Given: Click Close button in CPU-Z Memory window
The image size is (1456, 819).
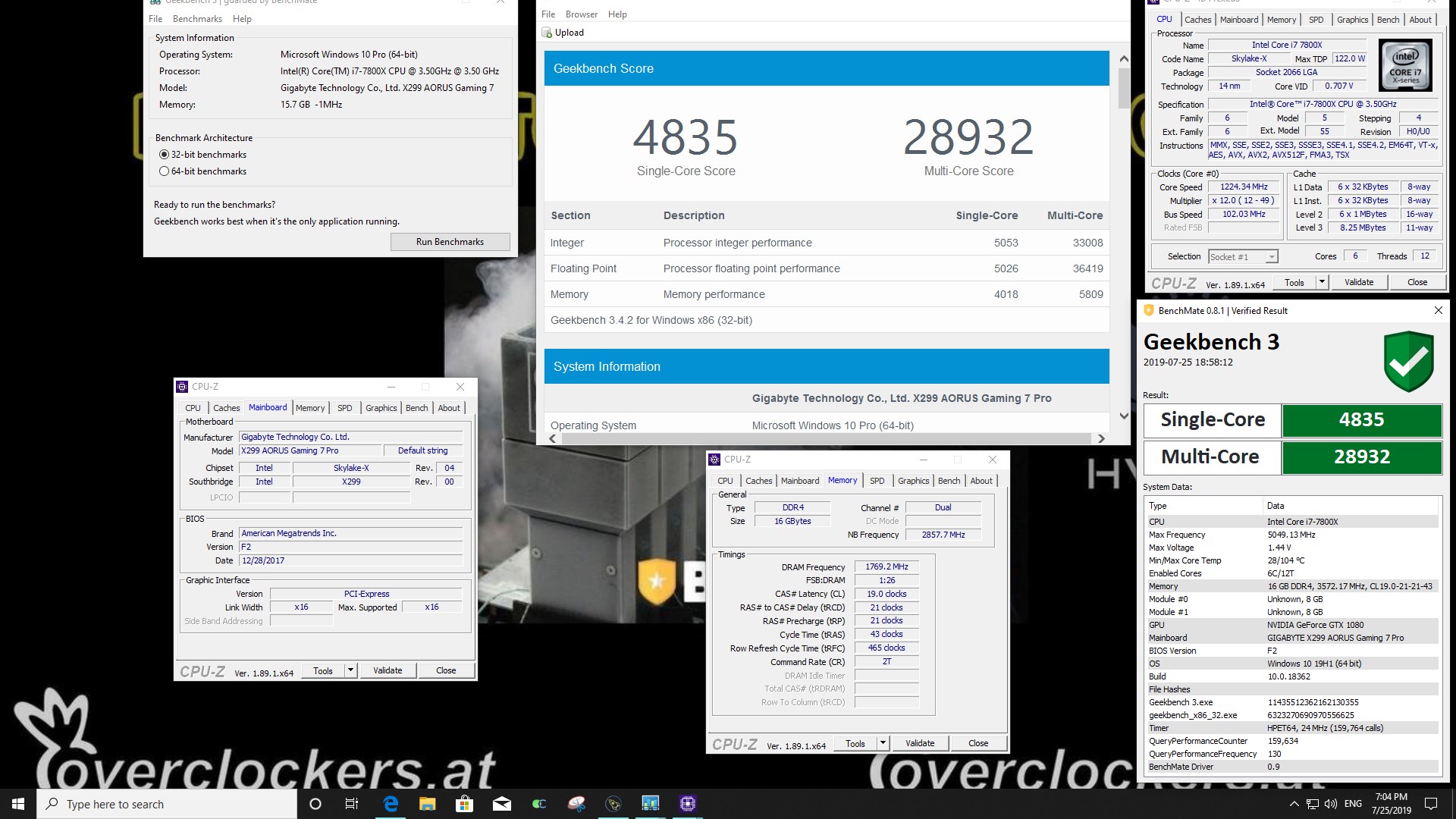Looking at the screenshot, I should click(978, 743).
